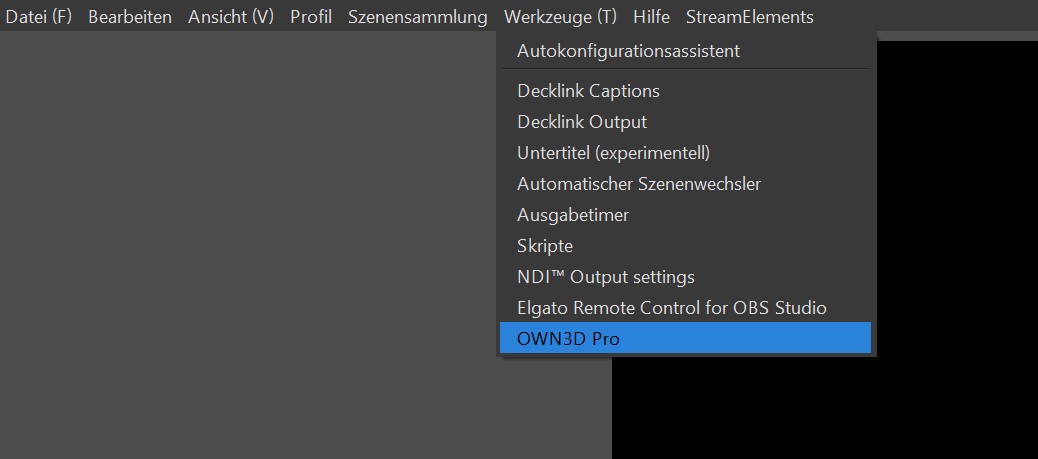Open Untertitel (experimentell) settings
Image resolution: width=1038 pixels, height=459 pixels.
(x=613, y=153)
